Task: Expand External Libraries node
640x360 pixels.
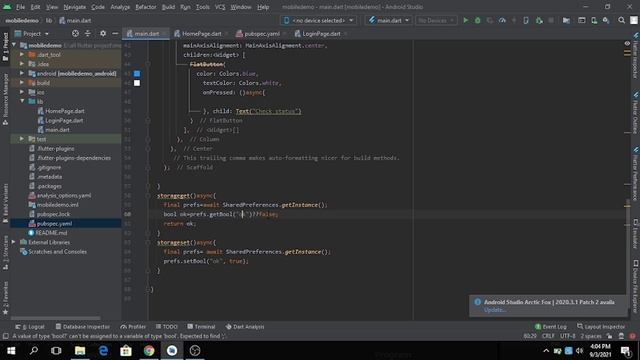Action: pos(13,242)
